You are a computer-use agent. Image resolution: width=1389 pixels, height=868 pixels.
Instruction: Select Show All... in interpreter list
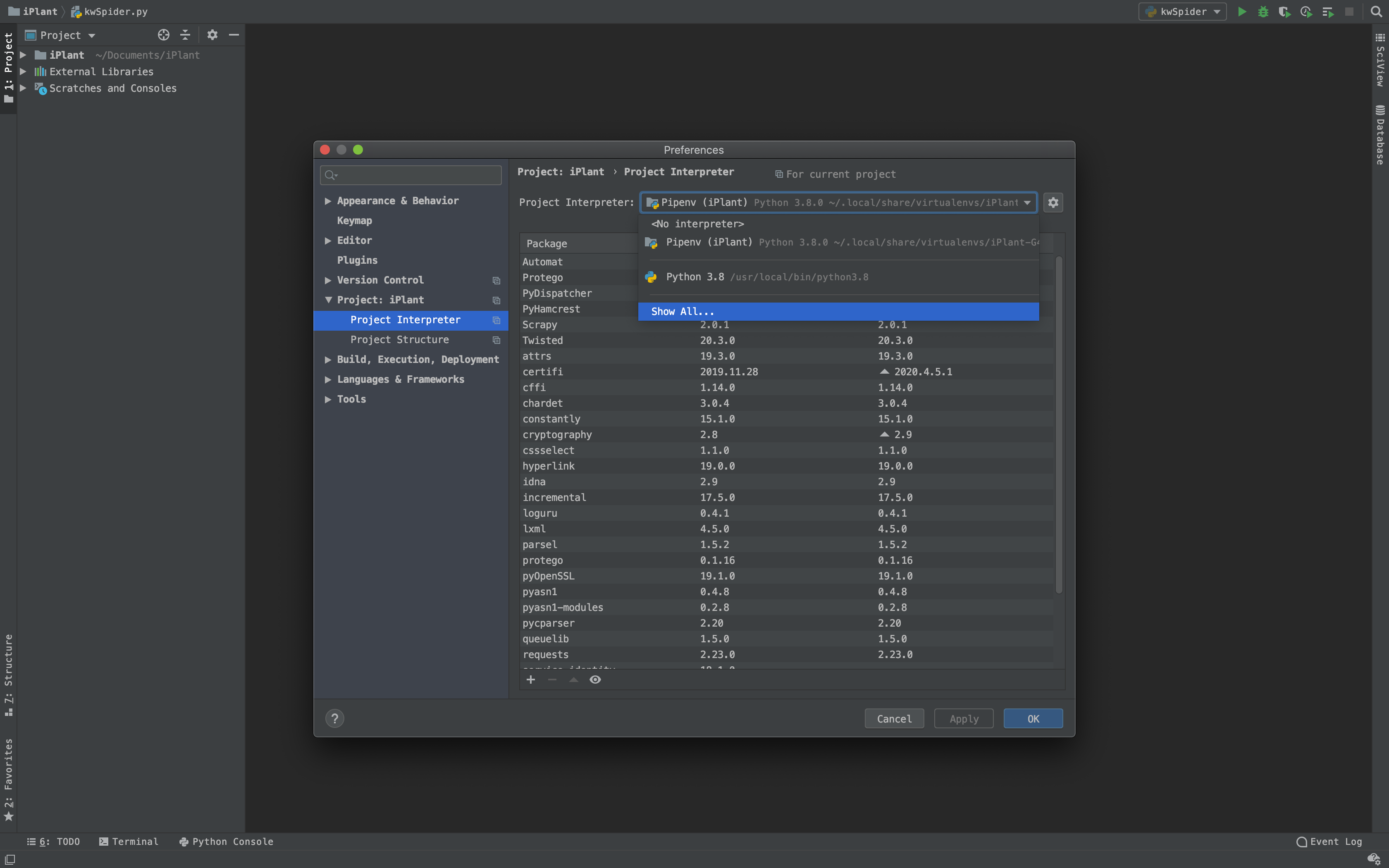(x=838, y=311)
